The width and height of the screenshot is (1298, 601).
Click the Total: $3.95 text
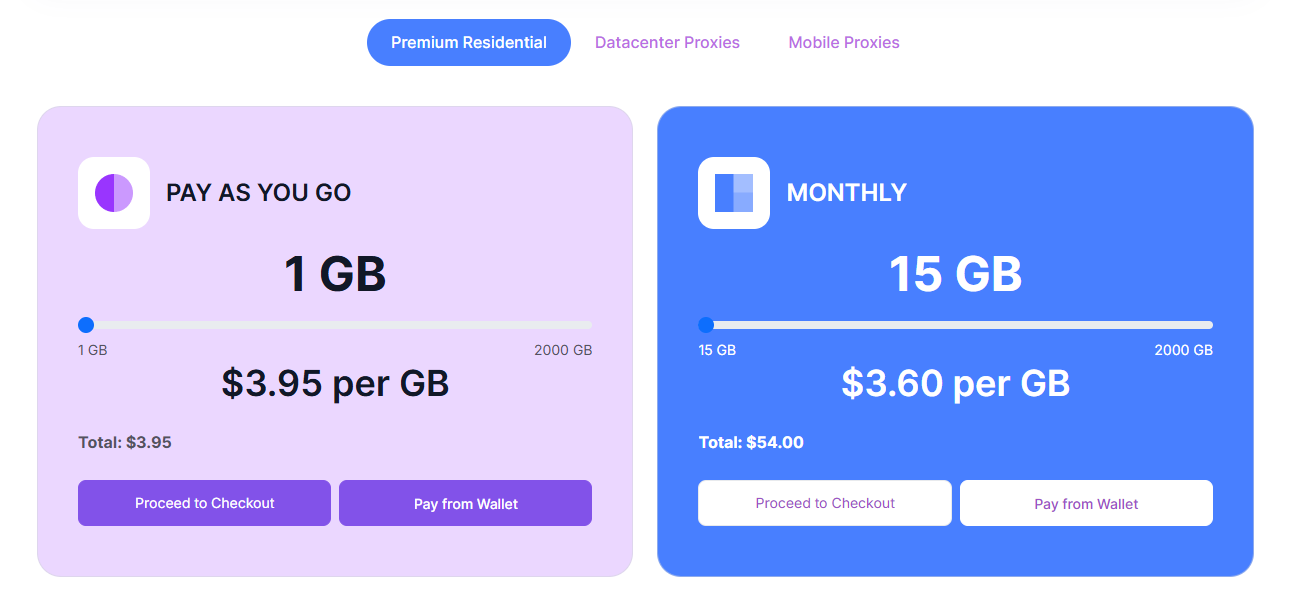(x=125, y=442)
